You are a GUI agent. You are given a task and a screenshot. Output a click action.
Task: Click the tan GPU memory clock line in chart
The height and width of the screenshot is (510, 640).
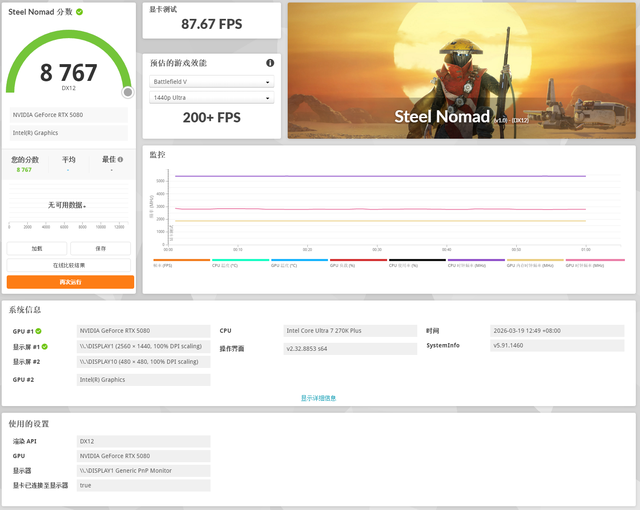coord(380,221)
